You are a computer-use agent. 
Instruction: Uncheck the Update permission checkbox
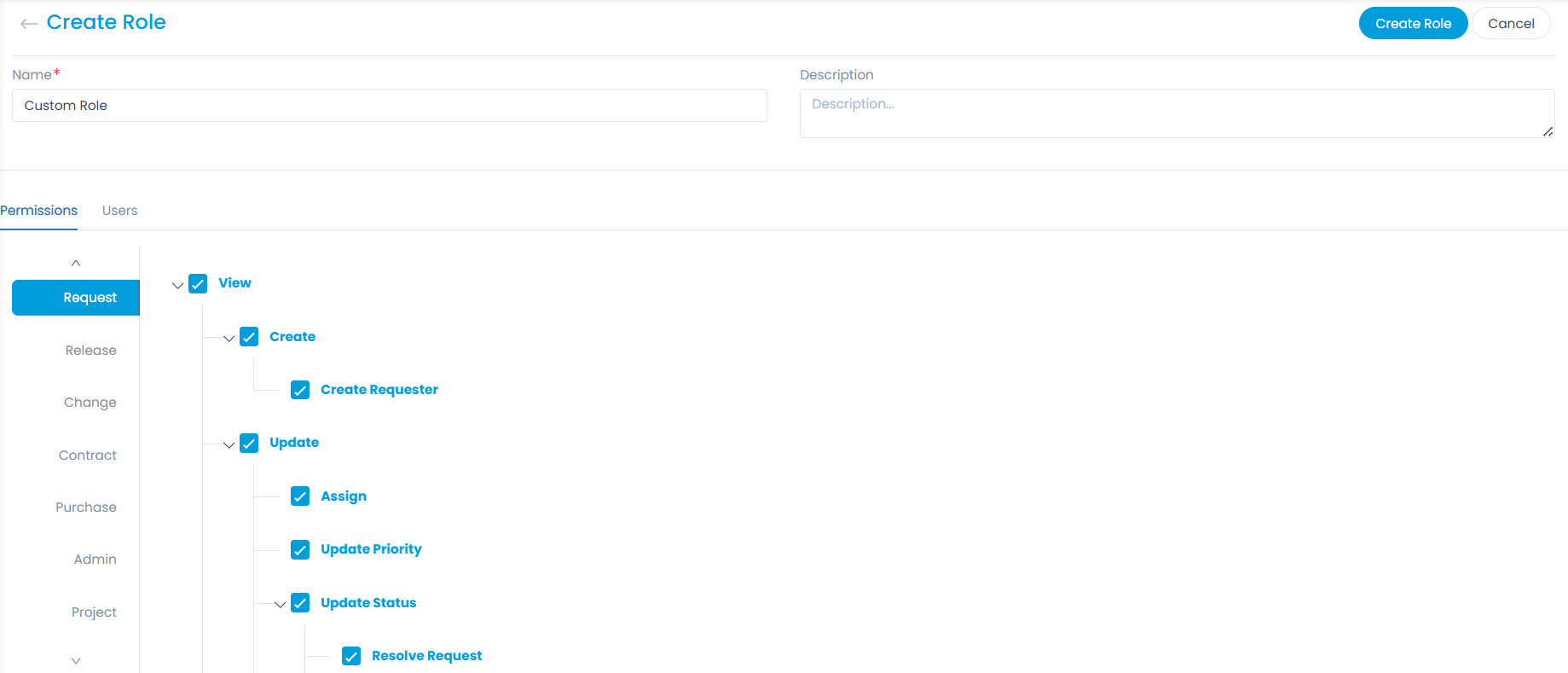pyautogui.click(x=249, y=444)
